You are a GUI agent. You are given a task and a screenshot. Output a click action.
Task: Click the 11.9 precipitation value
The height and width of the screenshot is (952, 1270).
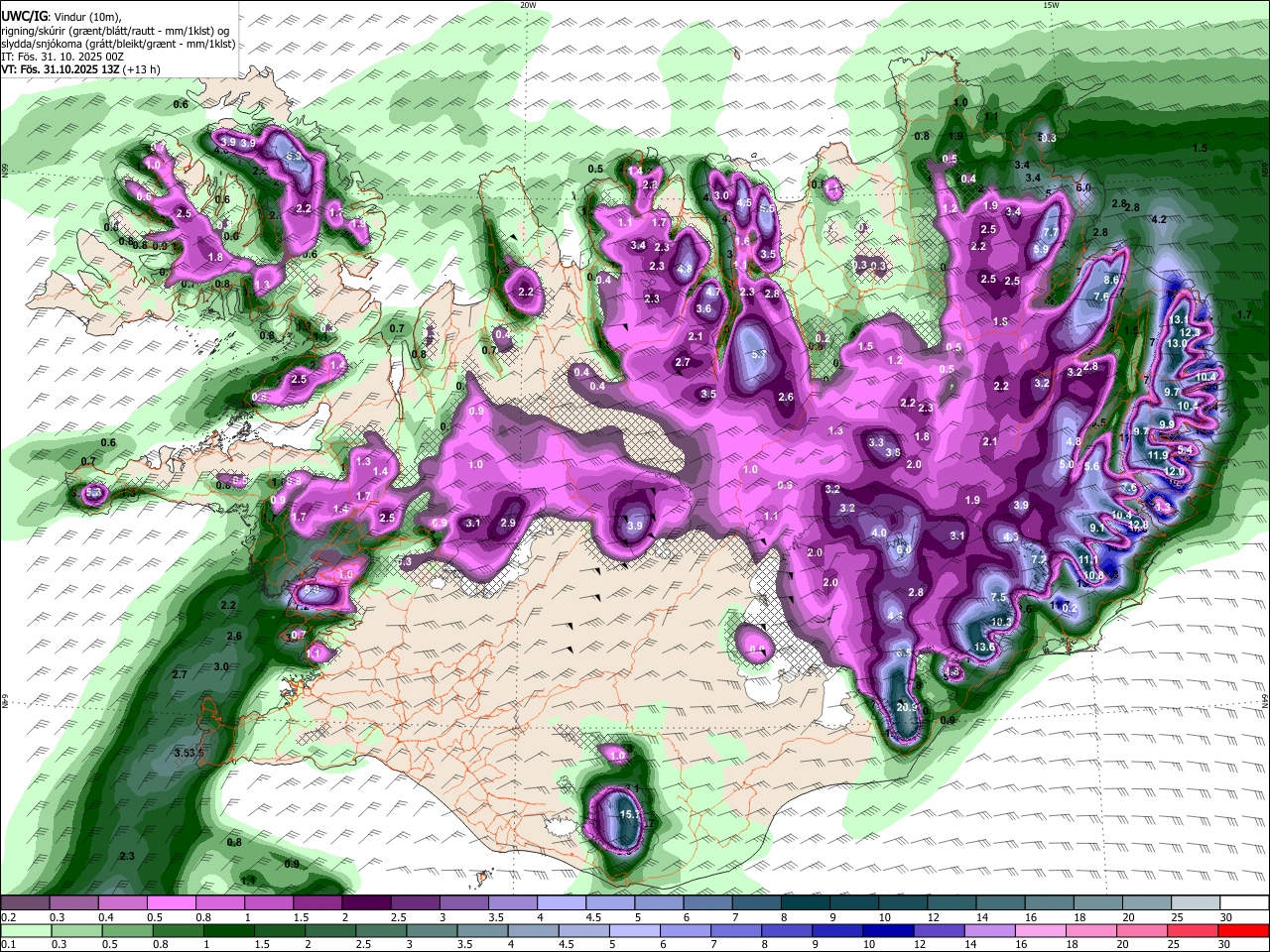1157,455
